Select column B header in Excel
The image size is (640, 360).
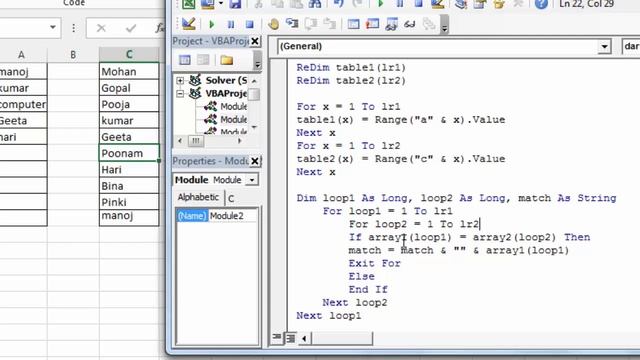(x=73, y=54)
